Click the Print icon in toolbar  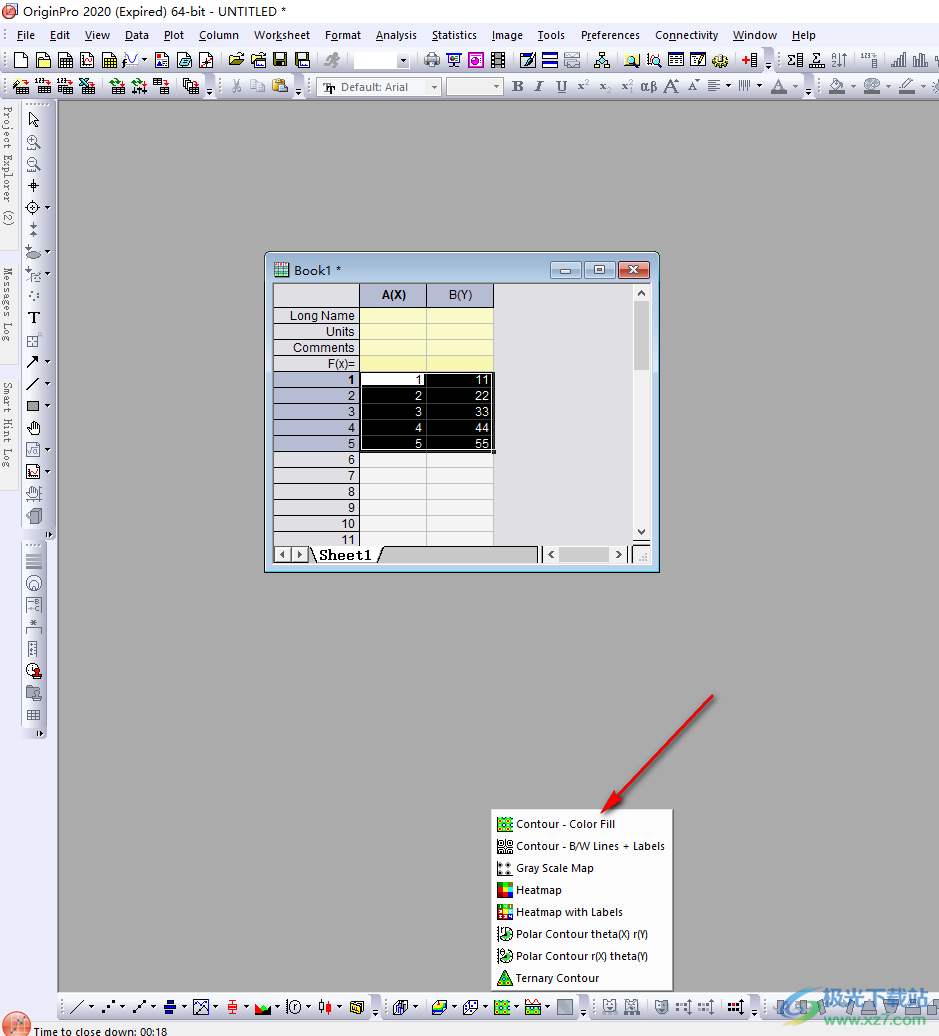[x=432, y=61]
